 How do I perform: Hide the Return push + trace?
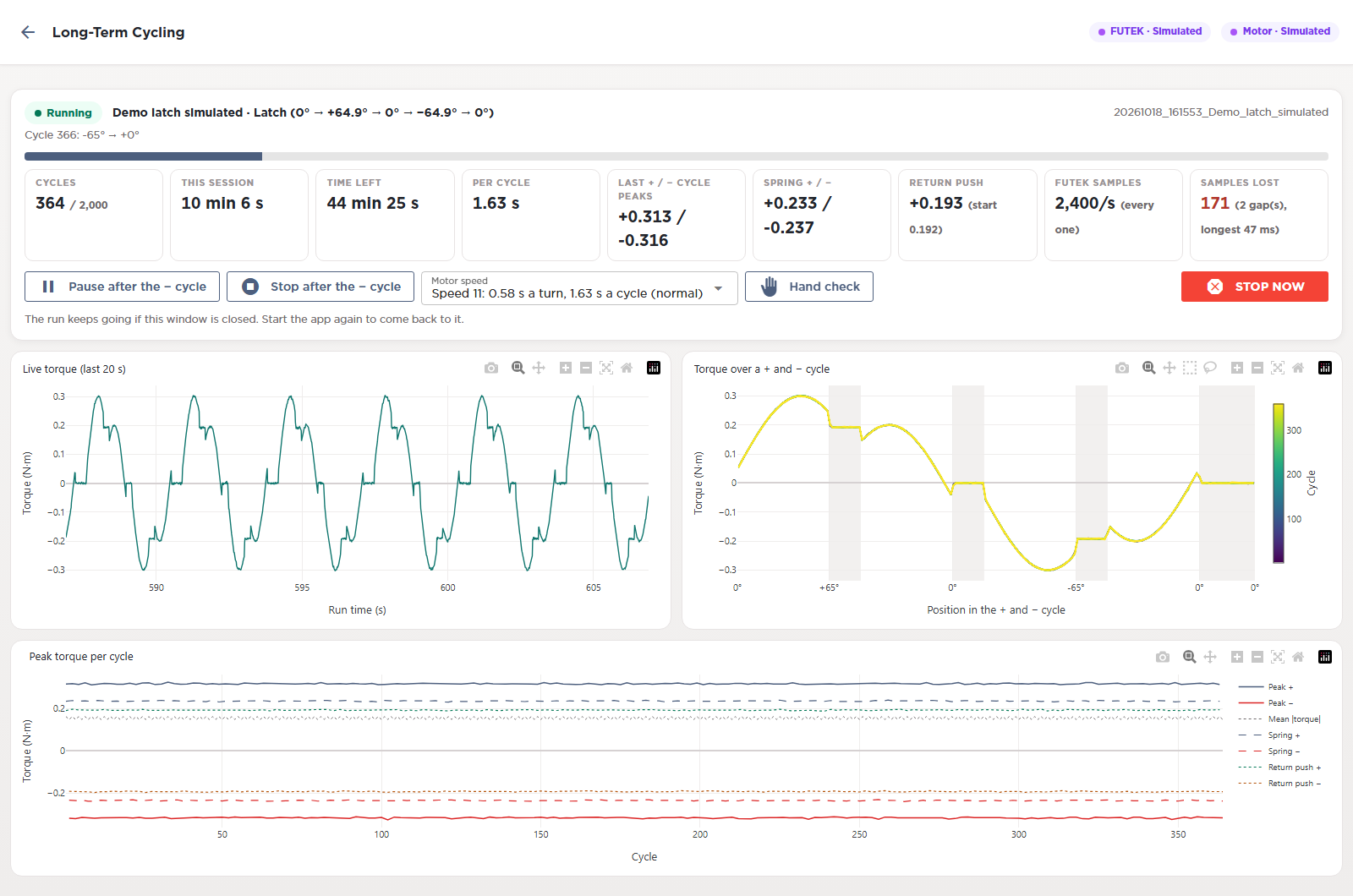tap(1279, 768)
